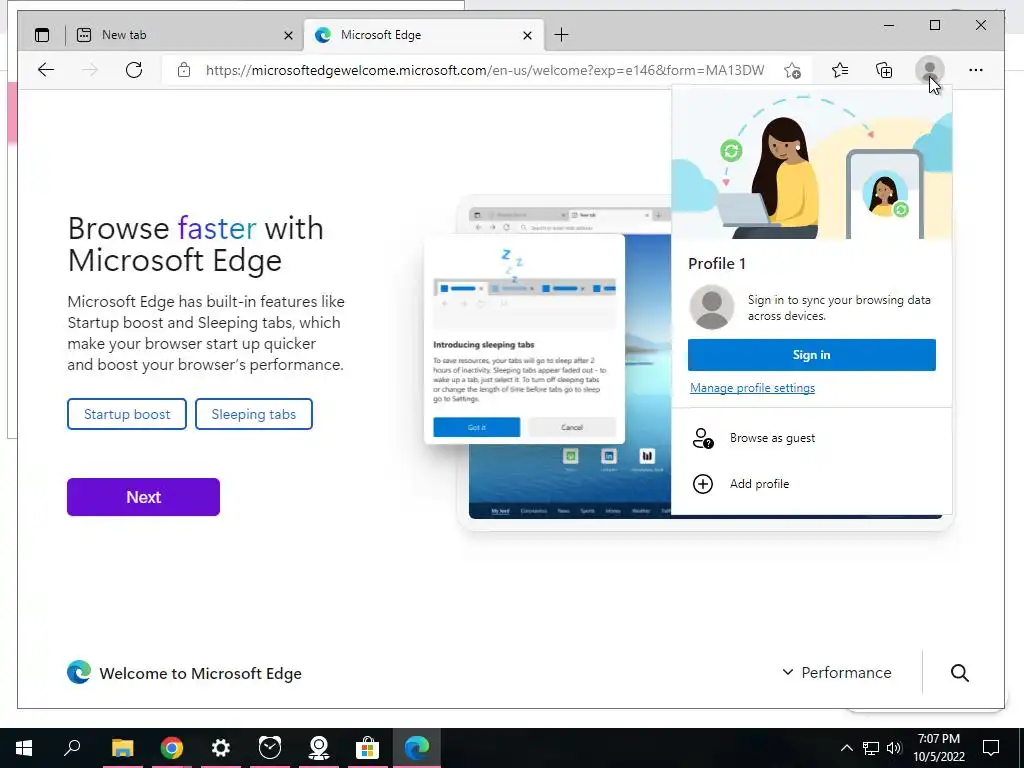Open the Favorites list
Image resolution: width=1024 pixels, height=768 pixels.
tap(840, 70)
